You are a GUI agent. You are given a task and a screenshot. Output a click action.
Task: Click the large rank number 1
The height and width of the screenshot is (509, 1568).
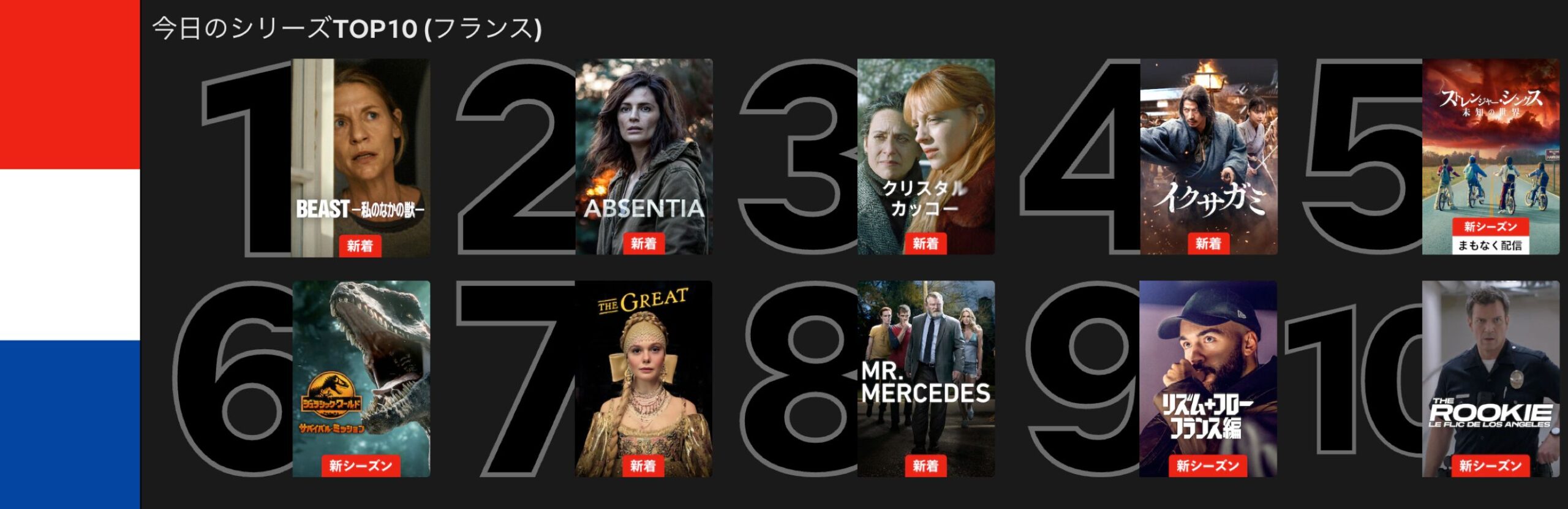point(247,157)
